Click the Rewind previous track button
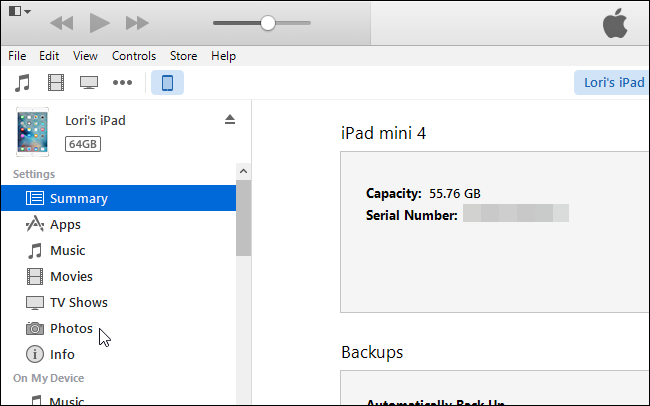Image resolution: width=650 pixels, height=406 pixels. pyautogui.click(x=62, y=22)
